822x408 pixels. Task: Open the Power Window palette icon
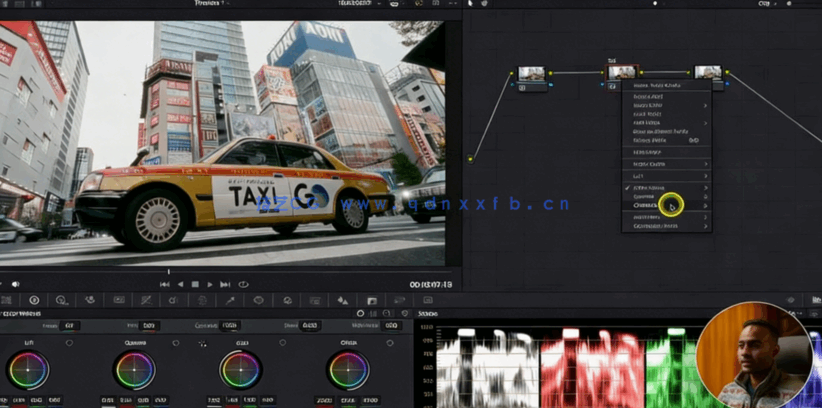point(258,300)
